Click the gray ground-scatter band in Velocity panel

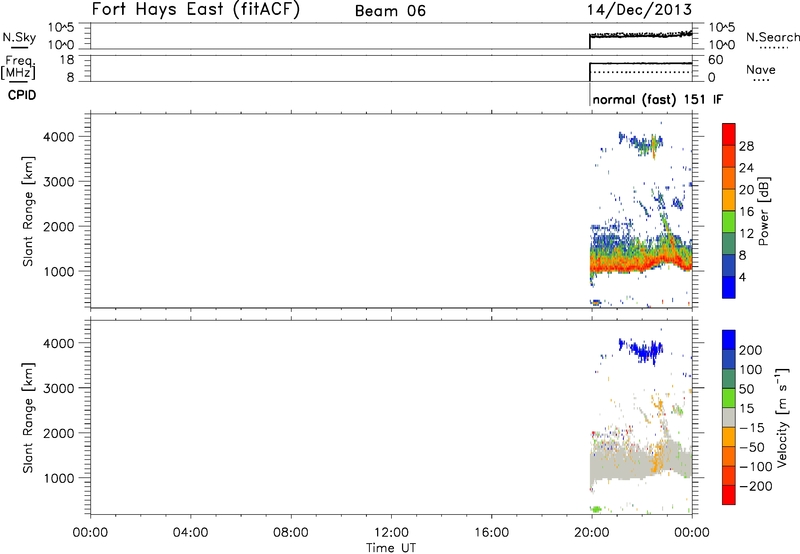click(640, 459)
